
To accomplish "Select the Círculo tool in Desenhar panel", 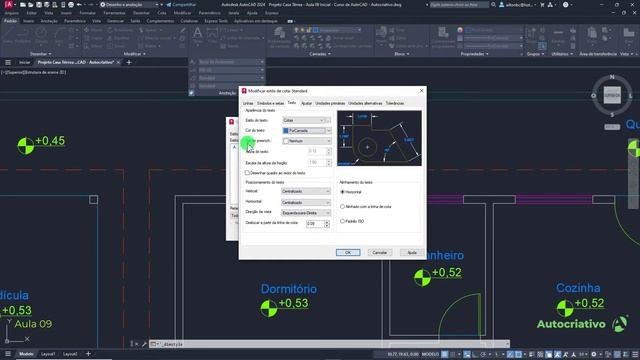I will 40,36.
